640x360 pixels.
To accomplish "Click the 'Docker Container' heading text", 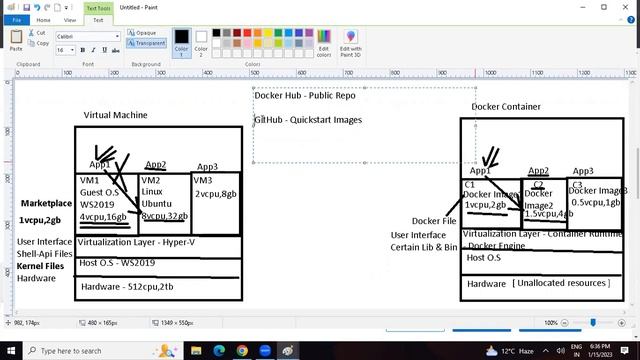I will click(x=506, y=107).
